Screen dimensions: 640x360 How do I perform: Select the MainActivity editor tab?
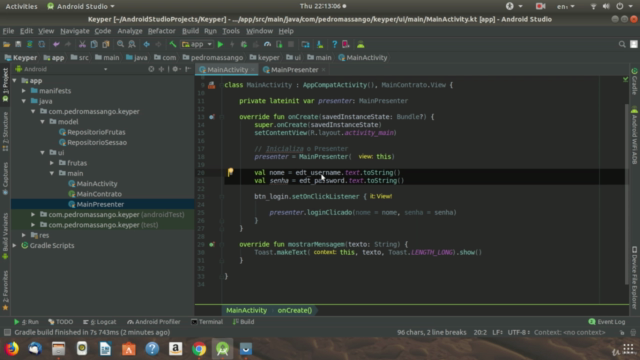[x=227, y=70]
